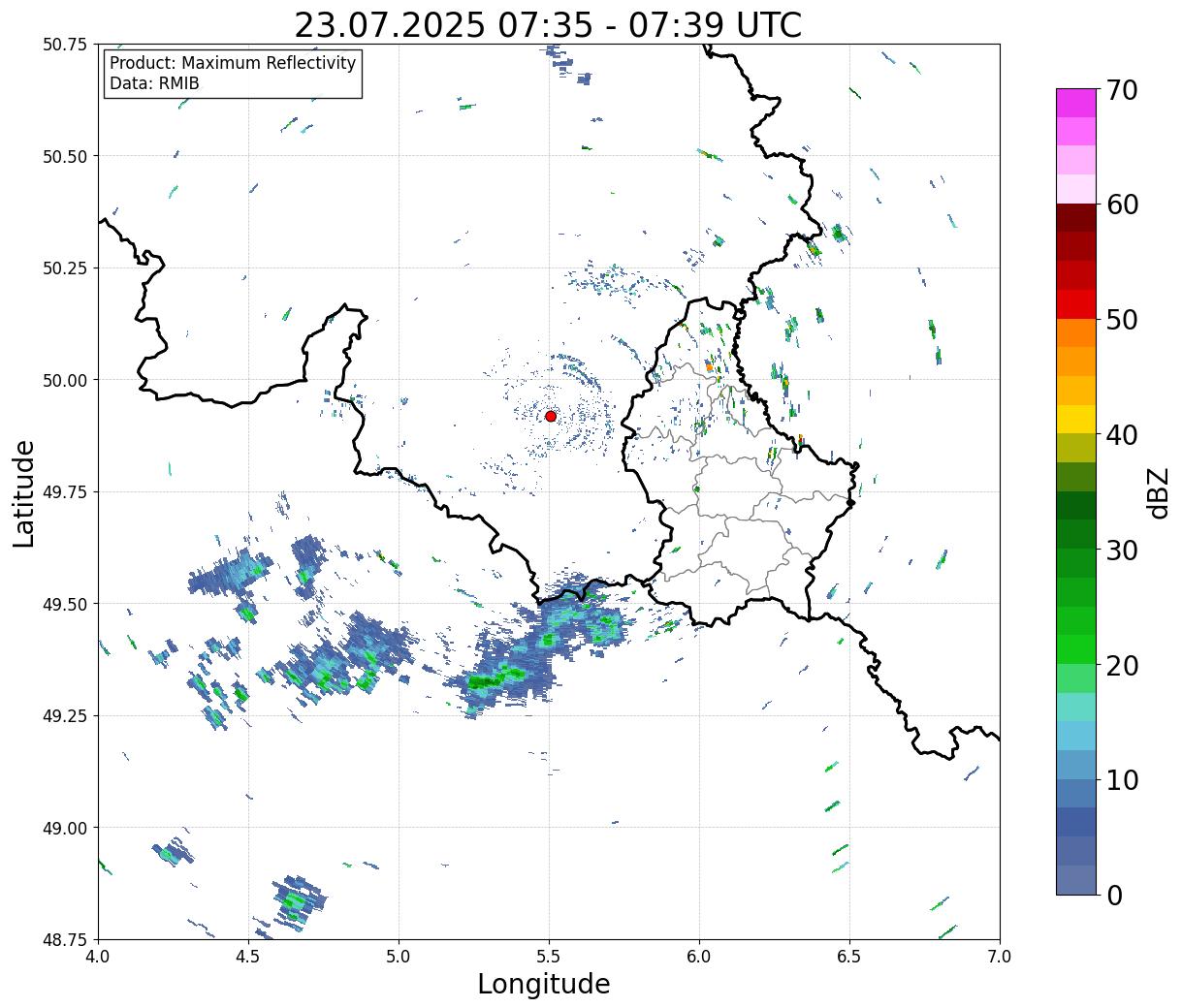Click the dark green colorbar segment above 30

[x=1076, y=534]
